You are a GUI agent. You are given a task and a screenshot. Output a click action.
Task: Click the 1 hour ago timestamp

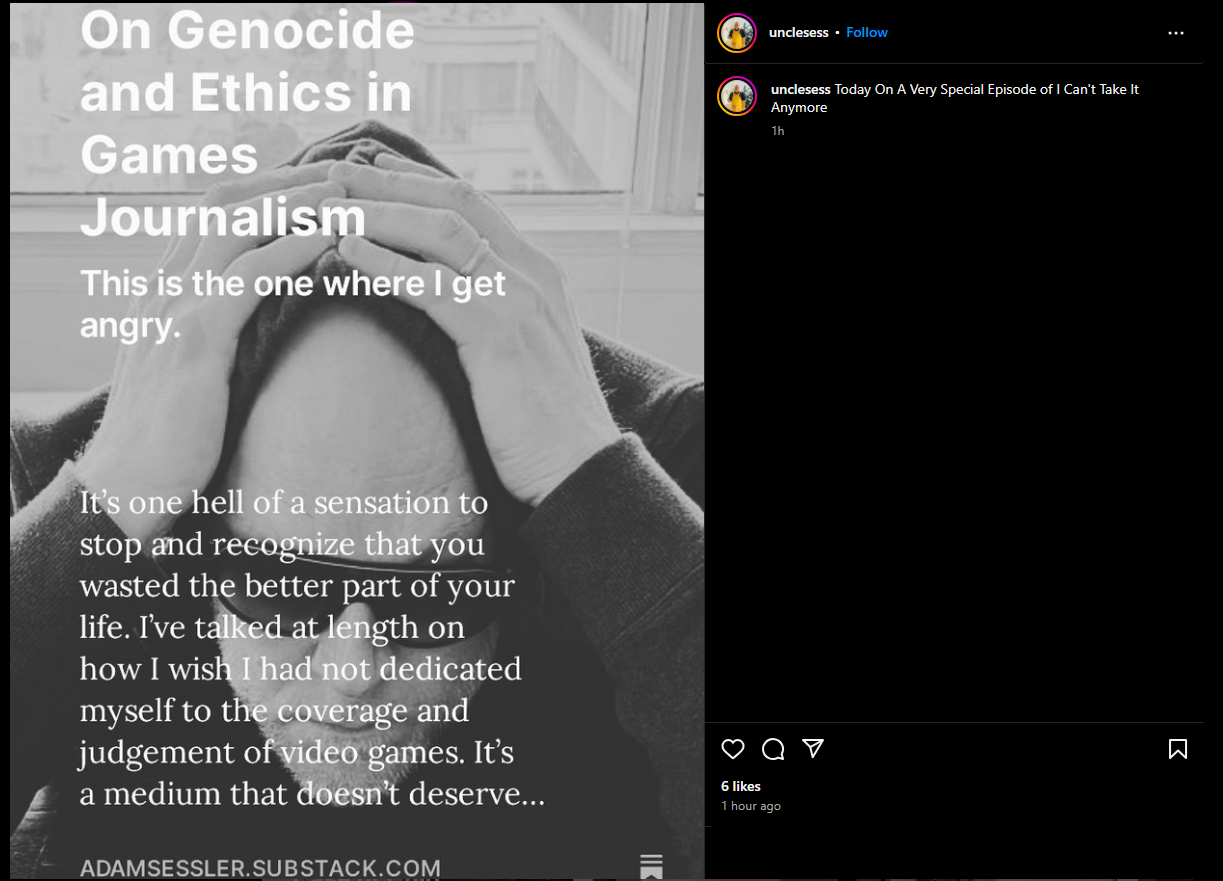[x=751, y=806]
